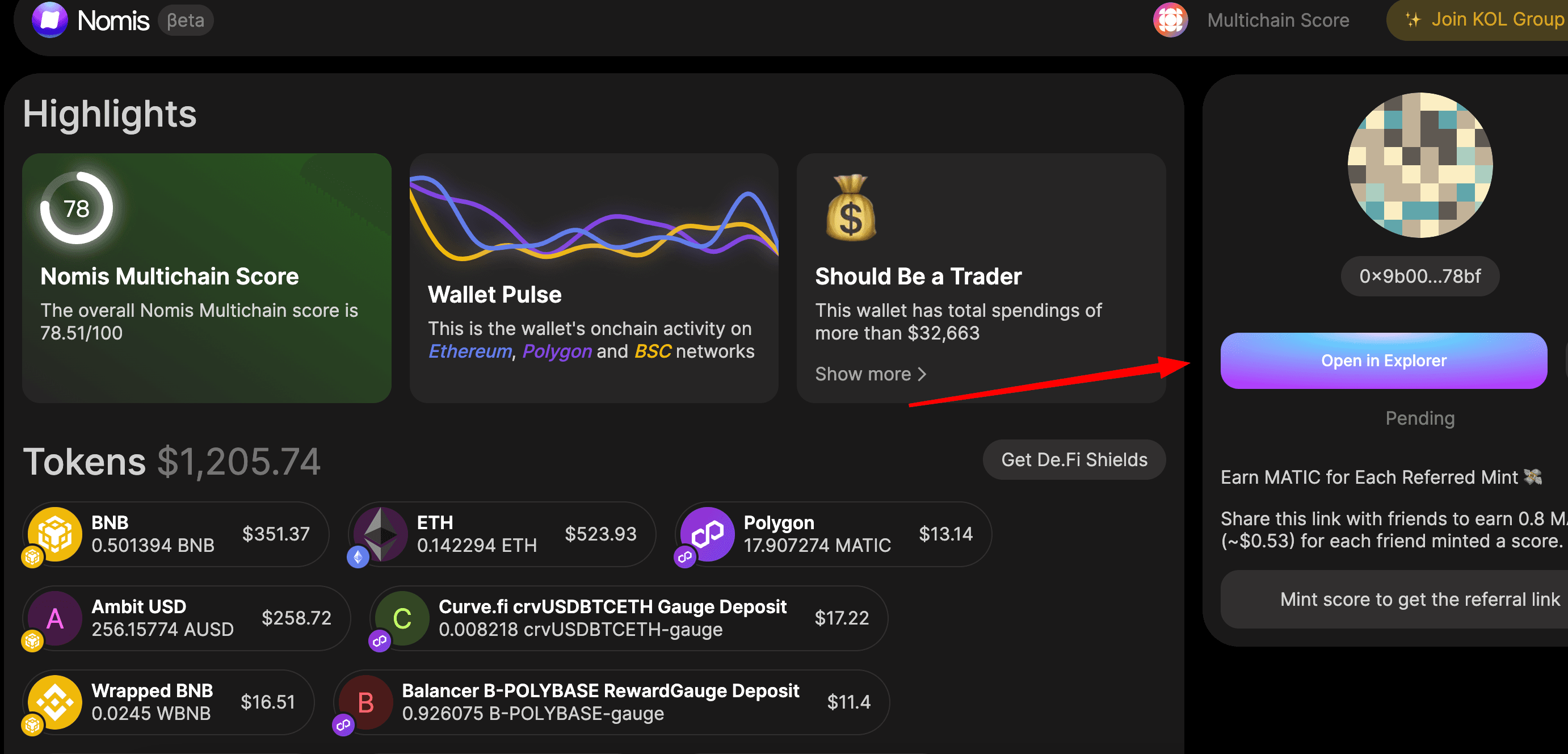Expand Show more under Should Be a Trader
The image size is (1568, 754).
pyautogui.click(x=870, y=374)
